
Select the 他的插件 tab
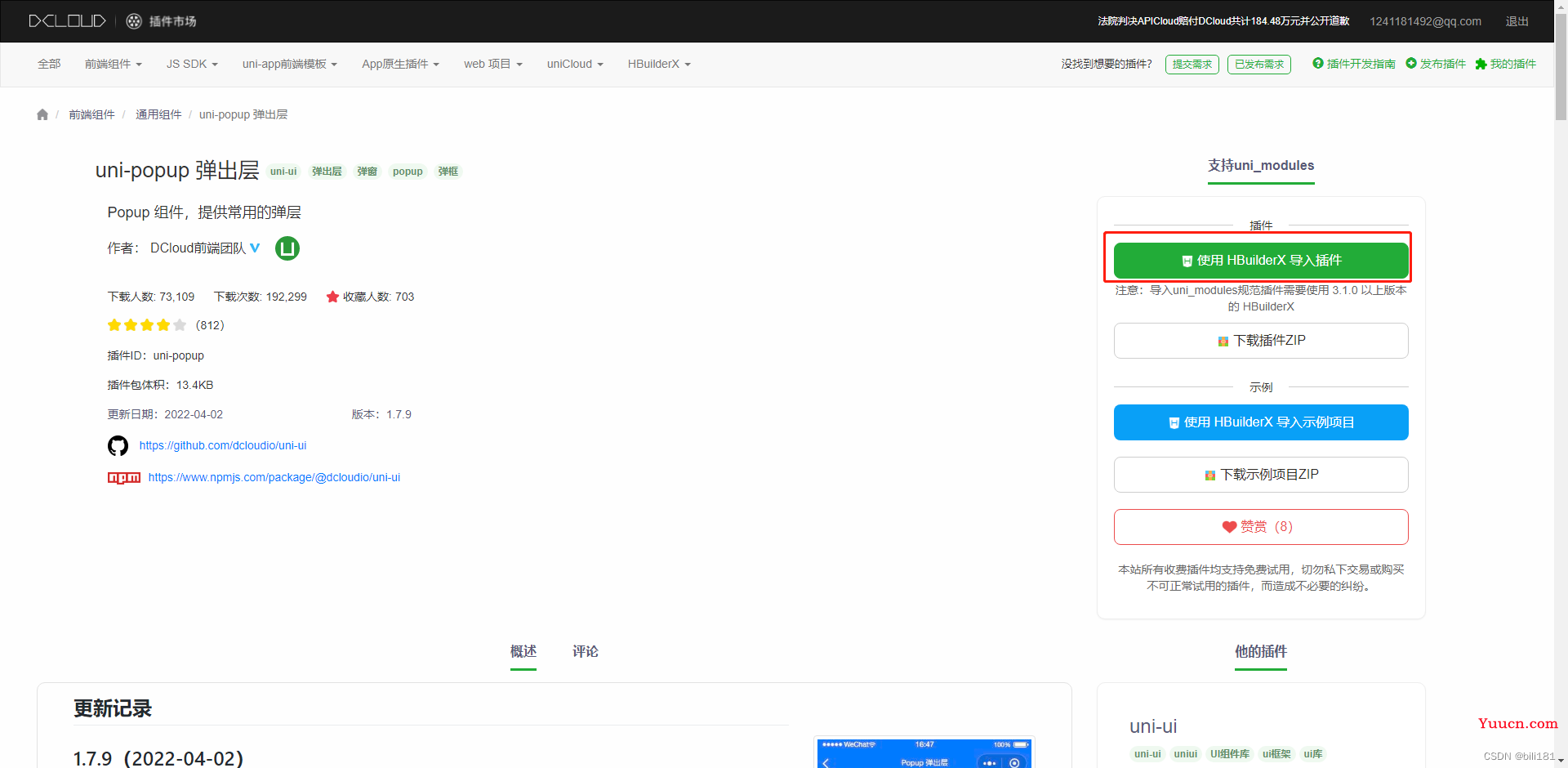[x=1261, y=652]
